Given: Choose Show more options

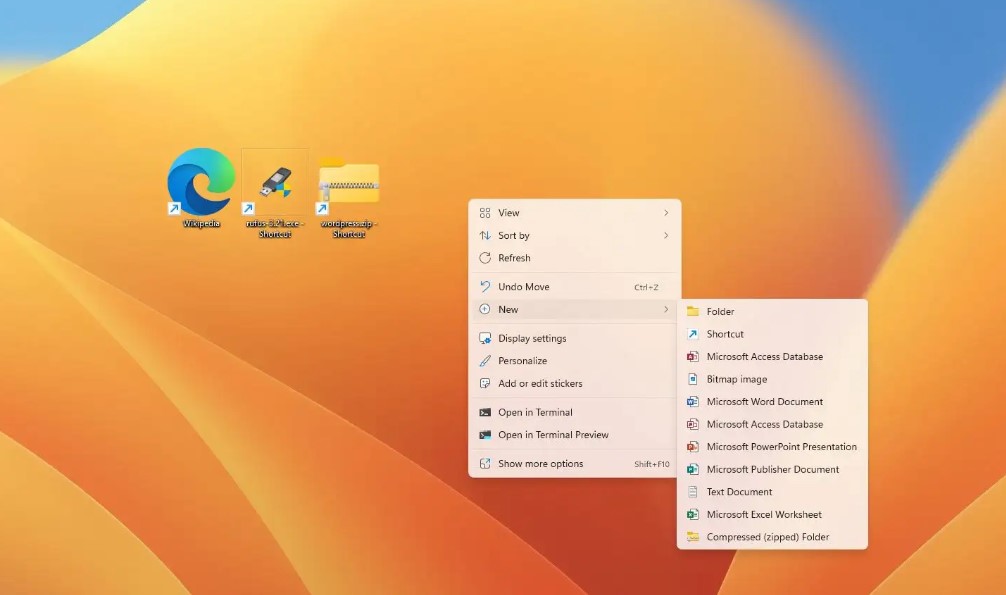Looking at the screenshot, I should click(x=574, y=463).
